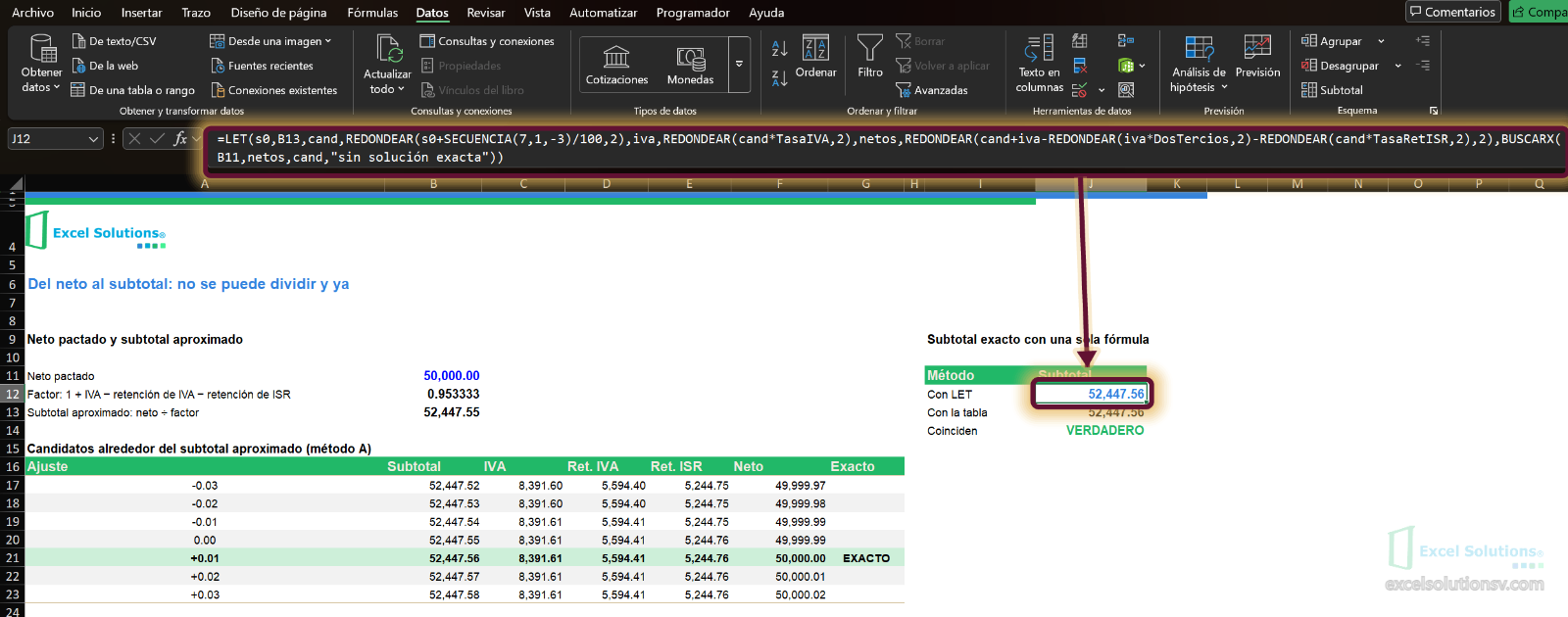Open the data model dropdown arrow
1568x617 pixels.
(x=1143, y=66)
